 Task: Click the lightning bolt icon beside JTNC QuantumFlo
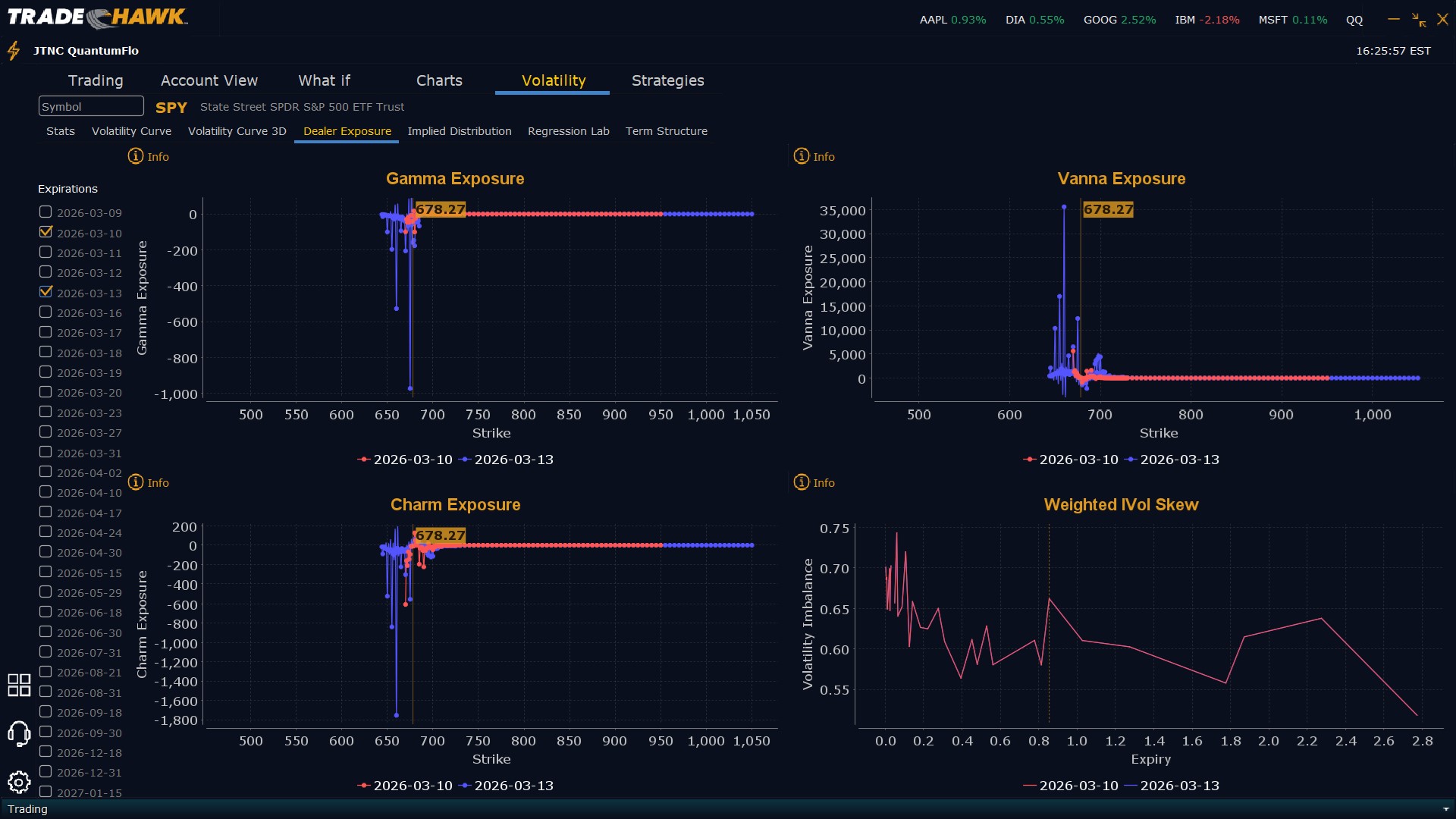coord(14,51)
